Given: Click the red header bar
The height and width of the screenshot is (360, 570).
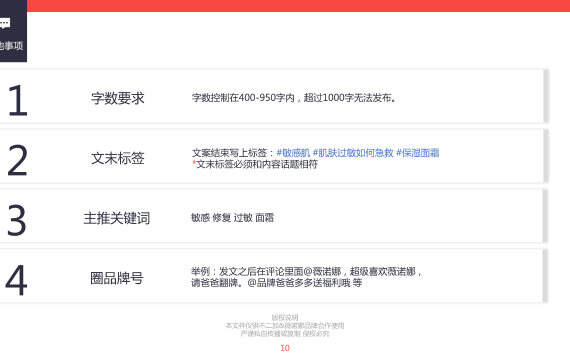Looking at the screenshot, I should [x=298, y=6].
